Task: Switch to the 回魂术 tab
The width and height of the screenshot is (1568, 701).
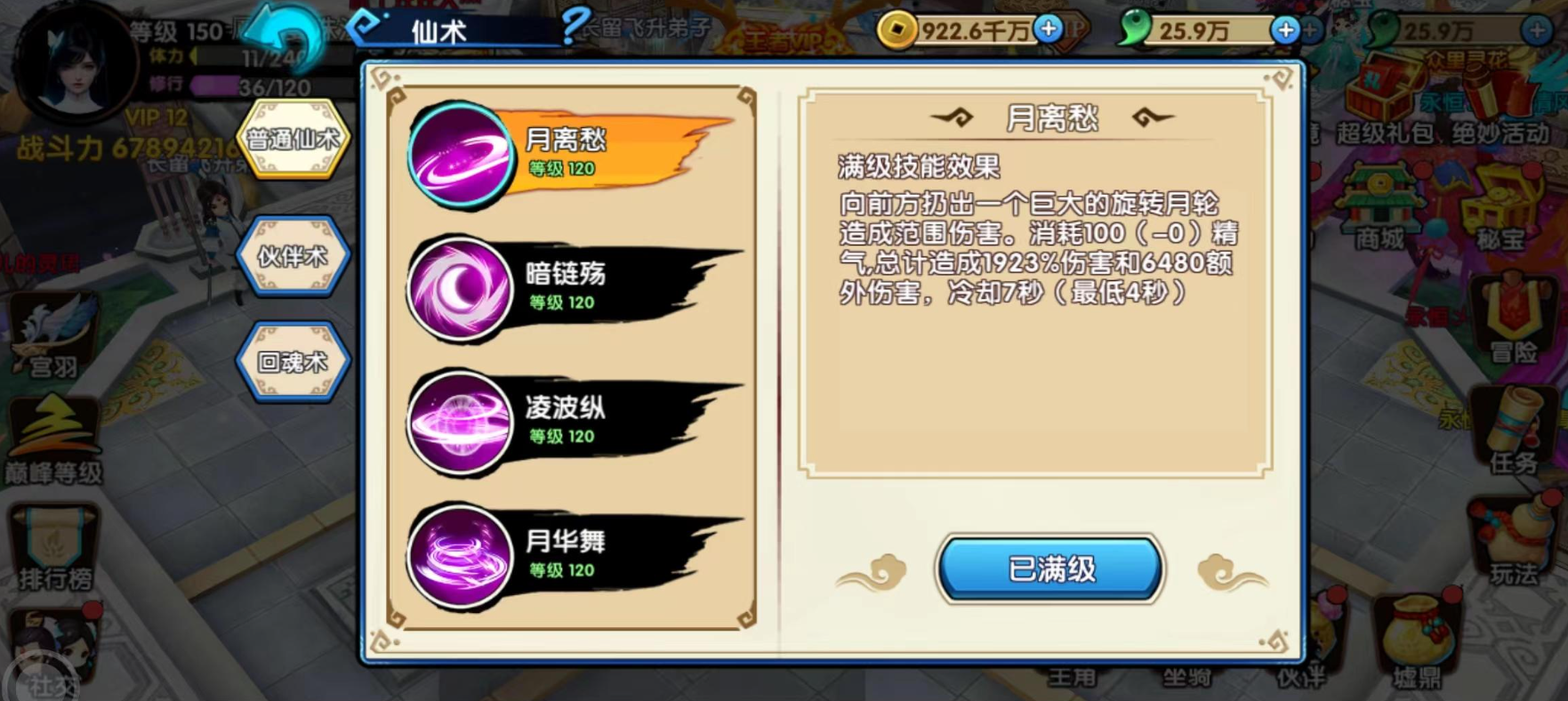Action: click(x=293, y=362)
